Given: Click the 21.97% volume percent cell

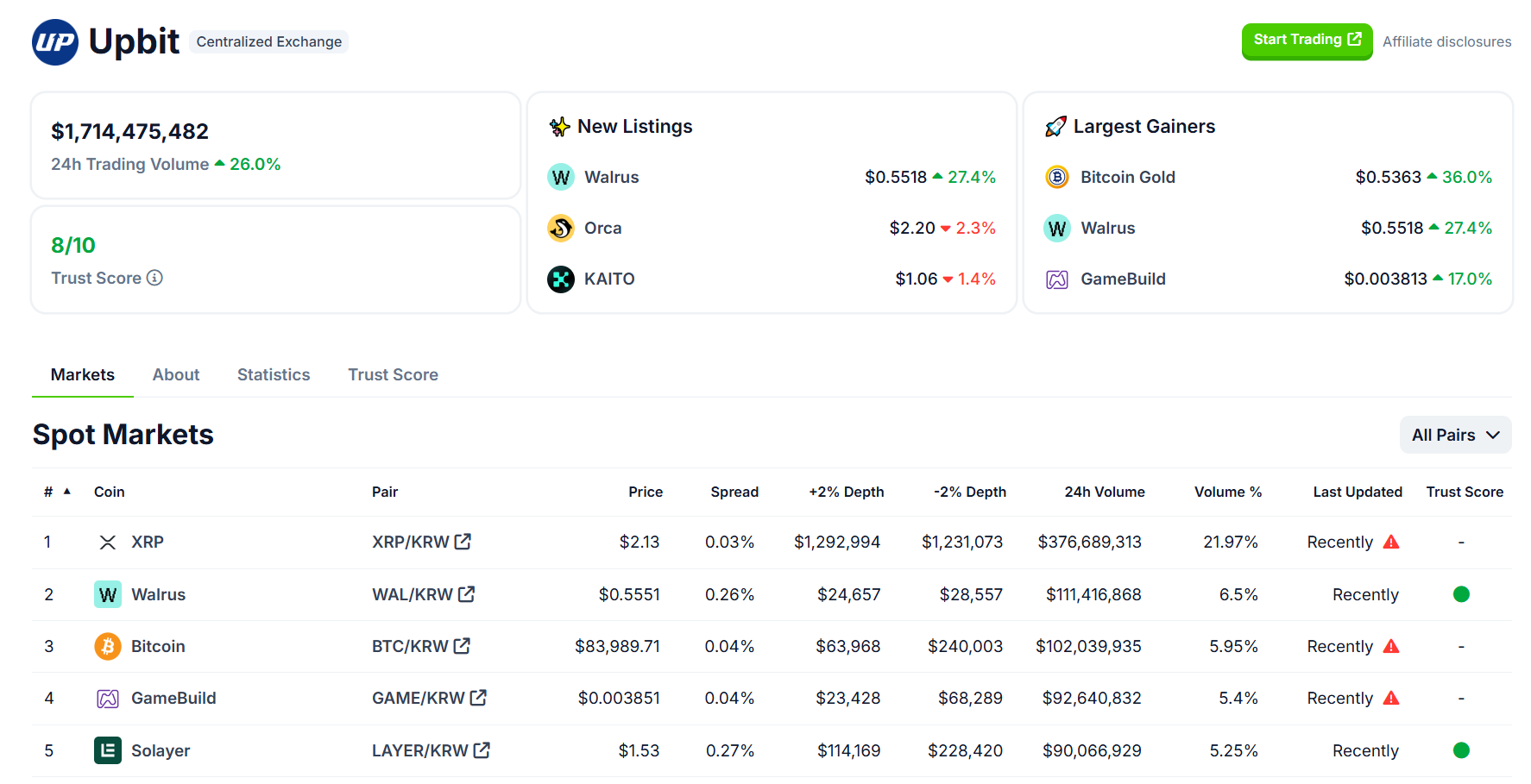Looking at the screenshot, I should [1231, 542].
